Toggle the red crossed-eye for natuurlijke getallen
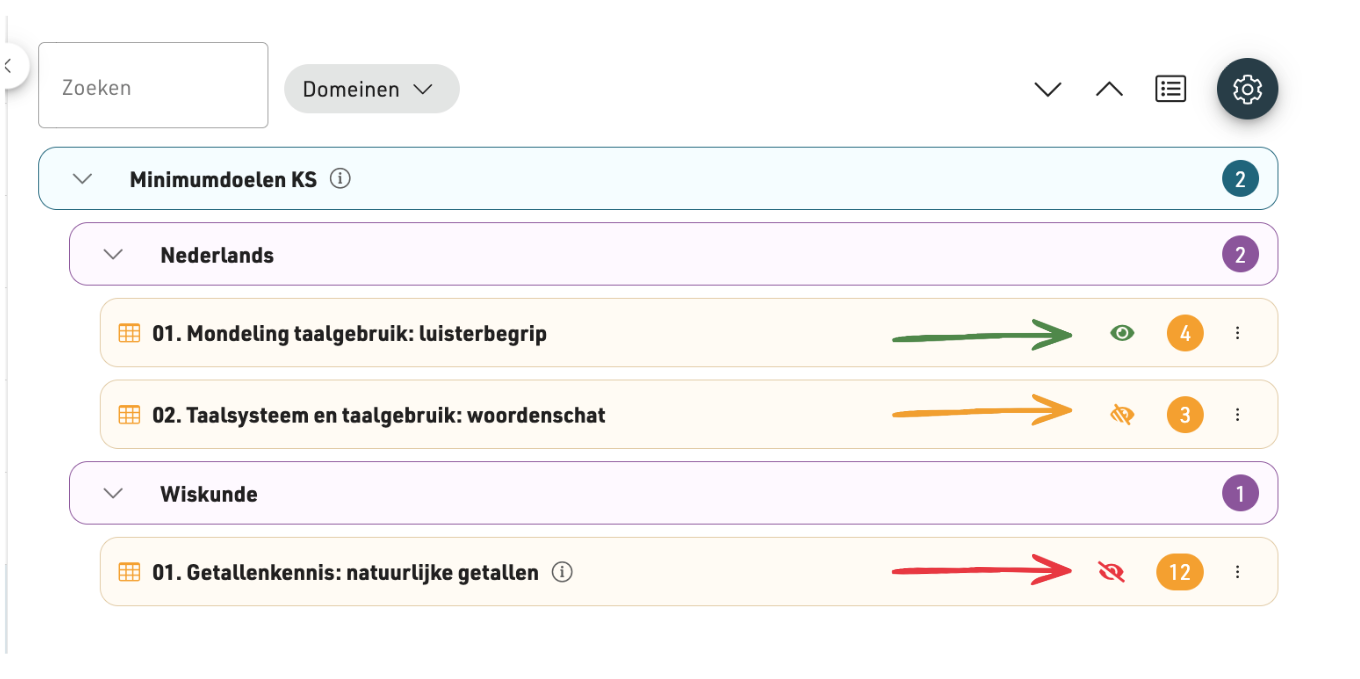 [1111, 572]
